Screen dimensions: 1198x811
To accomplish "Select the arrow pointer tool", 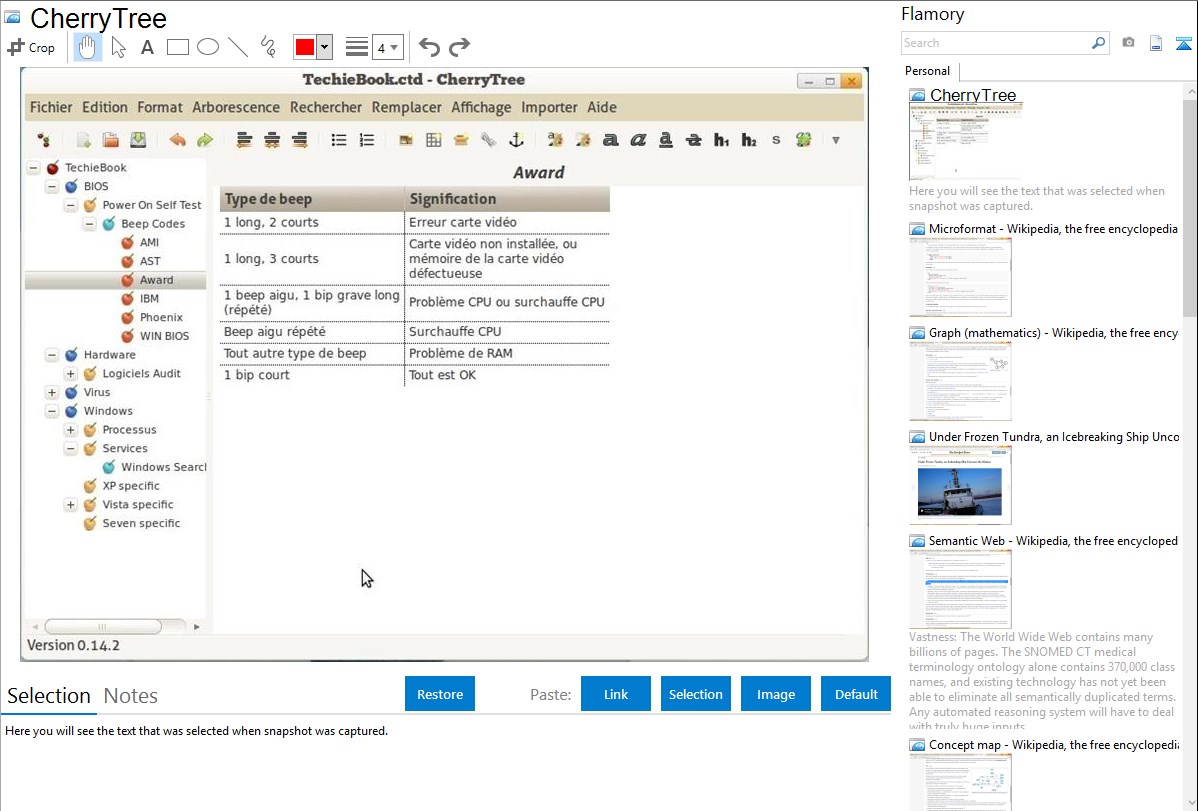I will pos(118,47).
